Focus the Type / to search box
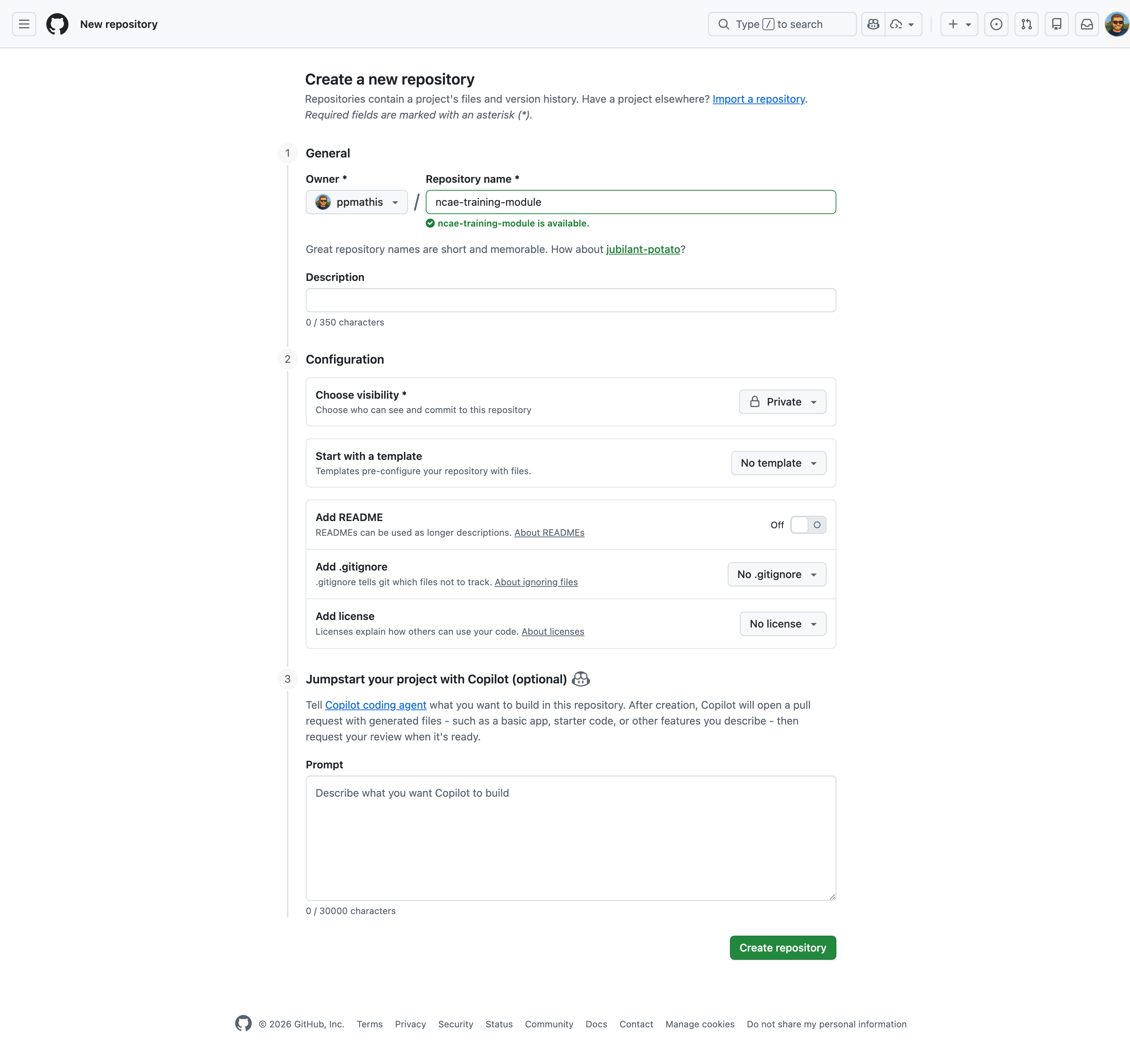This screenshot has height=1064, width=1130. (x=782, y=24)
